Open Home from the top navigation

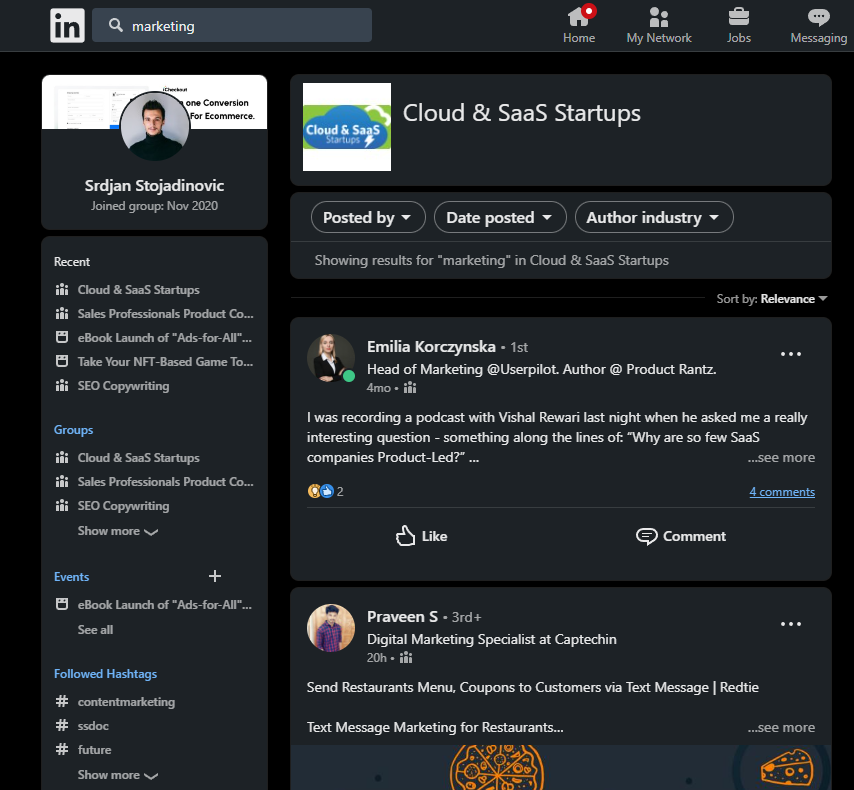tap(578, 25)
